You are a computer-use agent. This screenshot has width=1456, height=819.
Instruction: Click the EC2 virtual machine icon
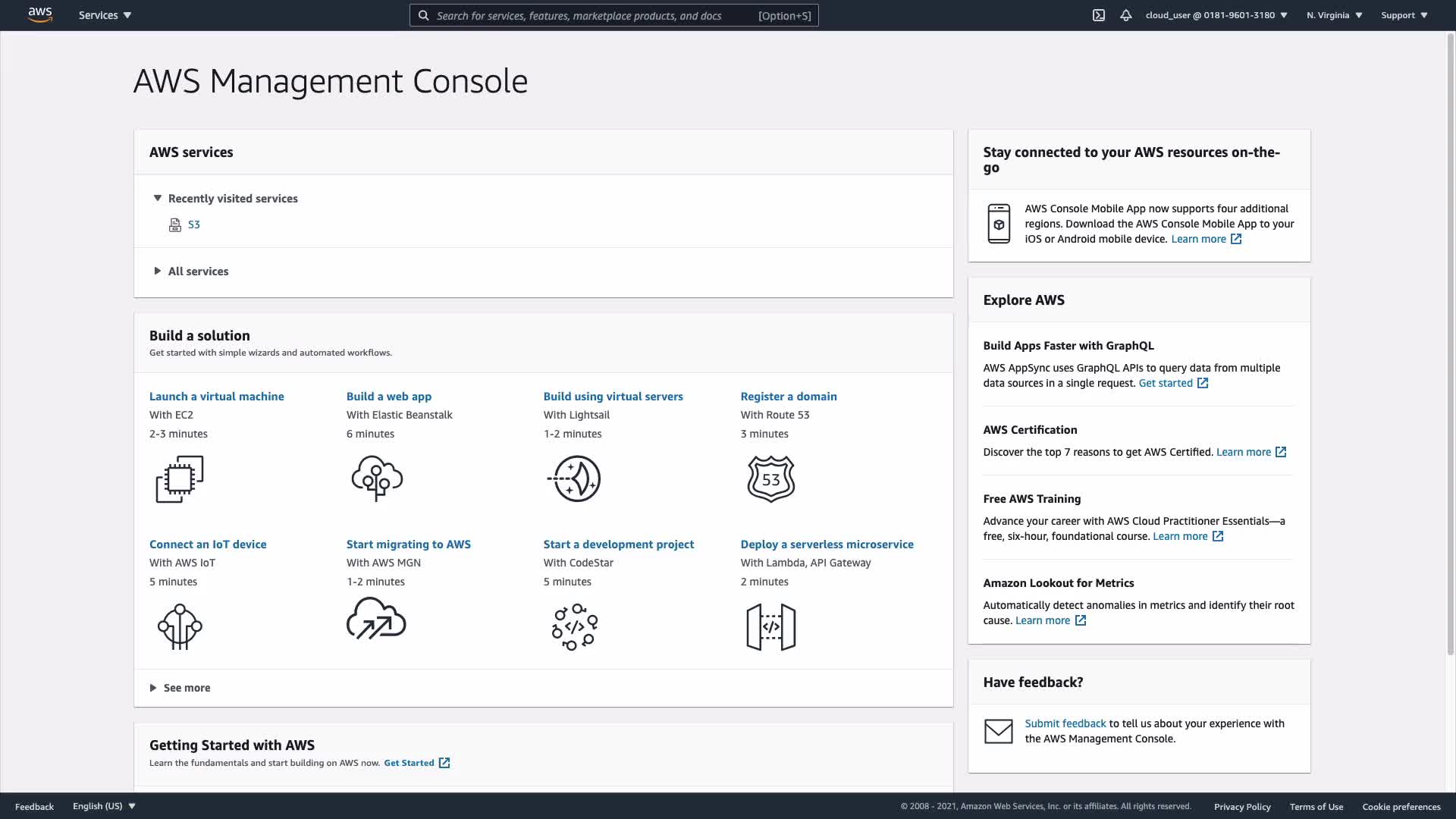pos(180,479)
